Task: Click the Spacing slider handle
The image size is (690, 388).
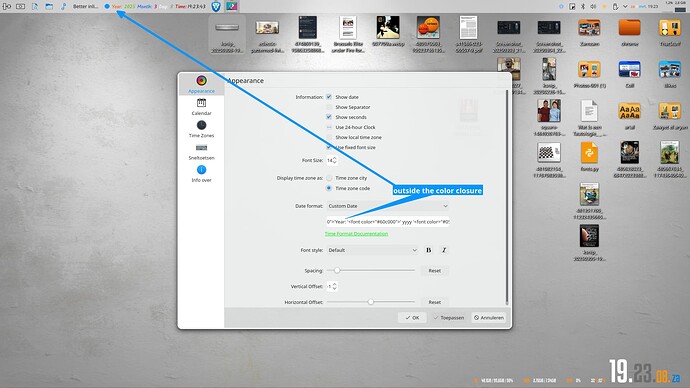Action: point(337,271)
